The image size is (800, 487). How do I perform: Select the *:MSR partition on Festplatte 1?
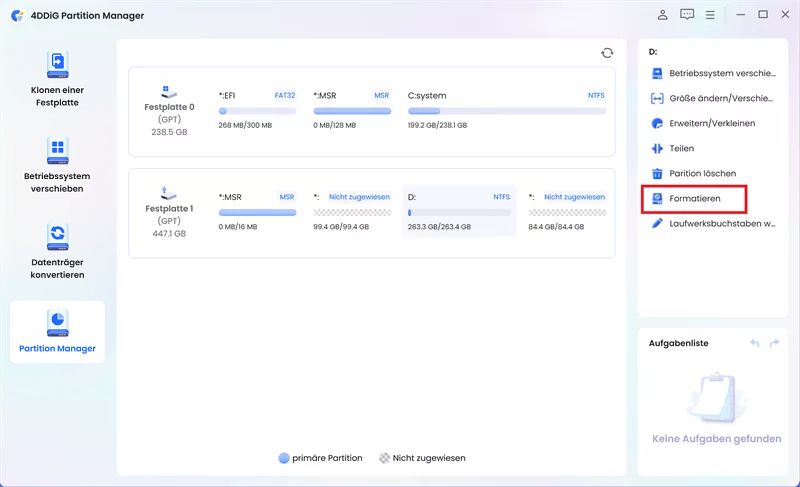pos(257,212)
